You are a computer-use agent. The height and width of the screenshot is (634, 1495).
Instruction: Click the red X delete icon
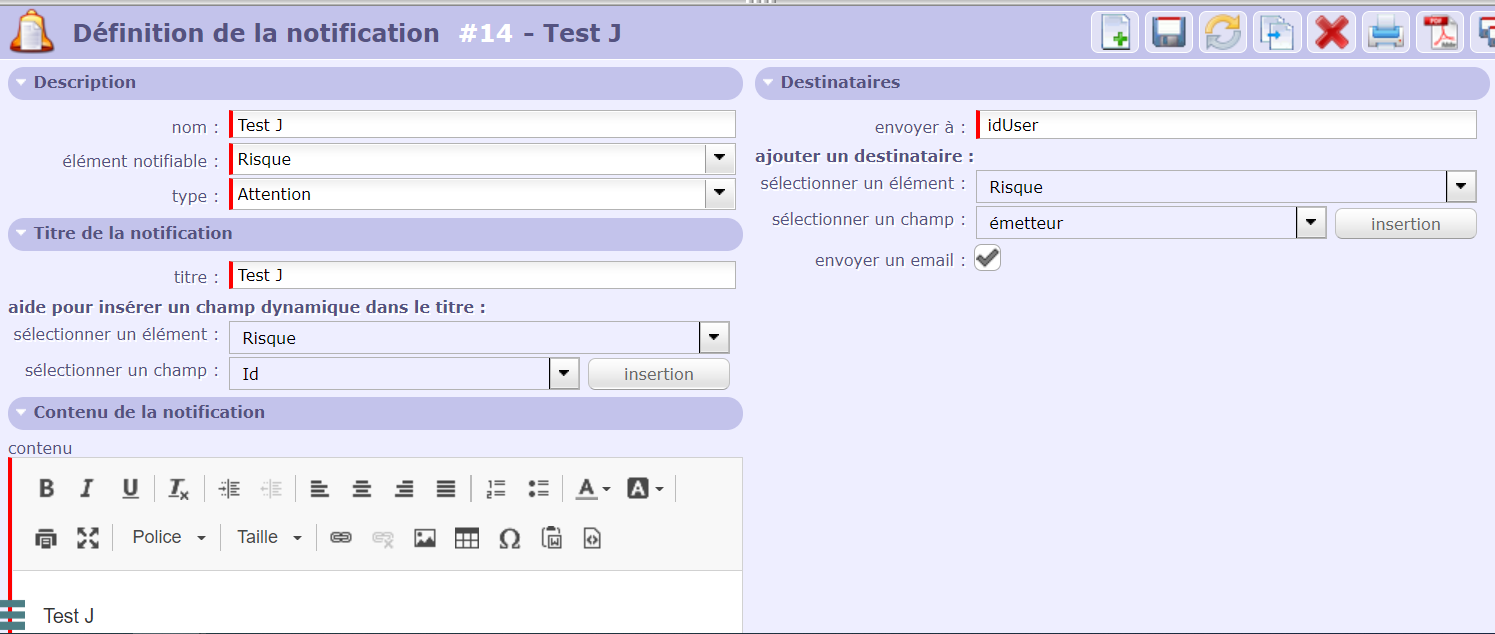pos(1331,33)
